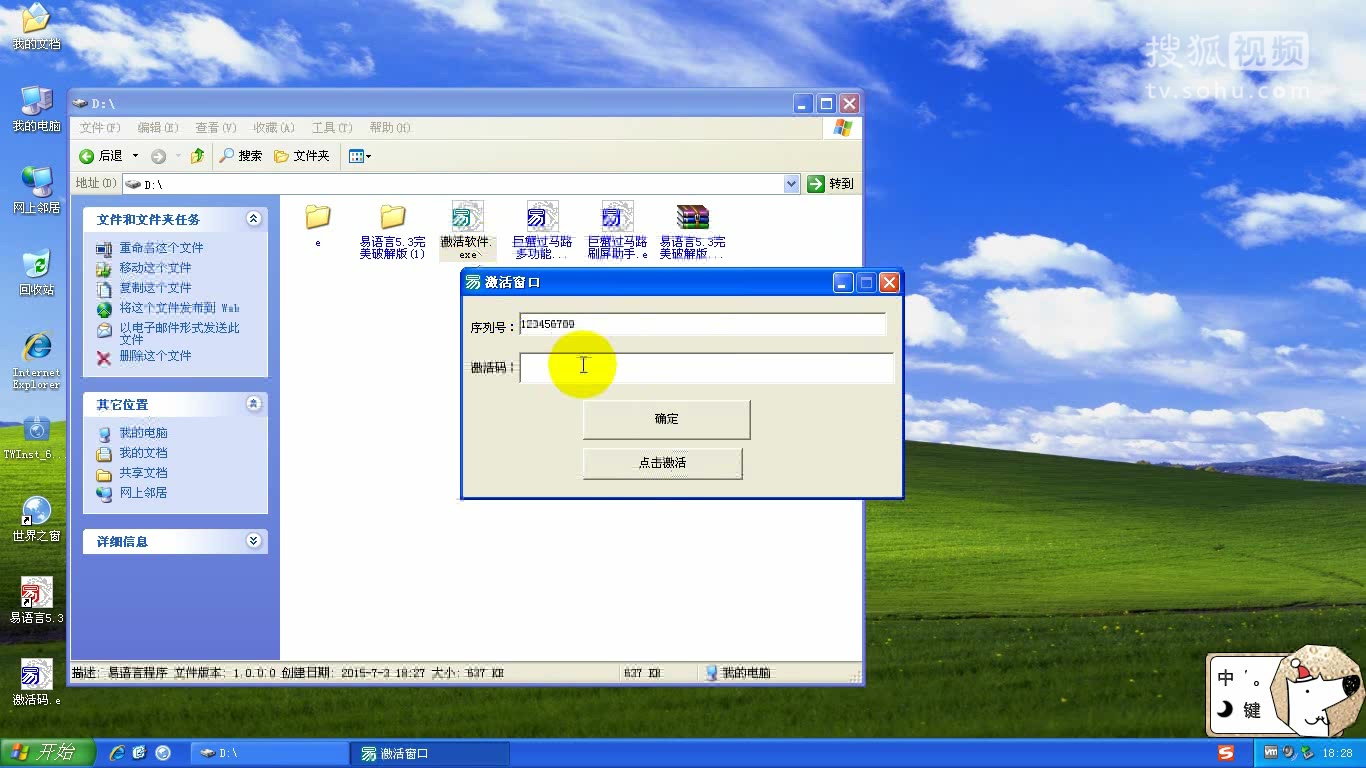
Task: Click the 转到 Go button
Action: point(830,184)
